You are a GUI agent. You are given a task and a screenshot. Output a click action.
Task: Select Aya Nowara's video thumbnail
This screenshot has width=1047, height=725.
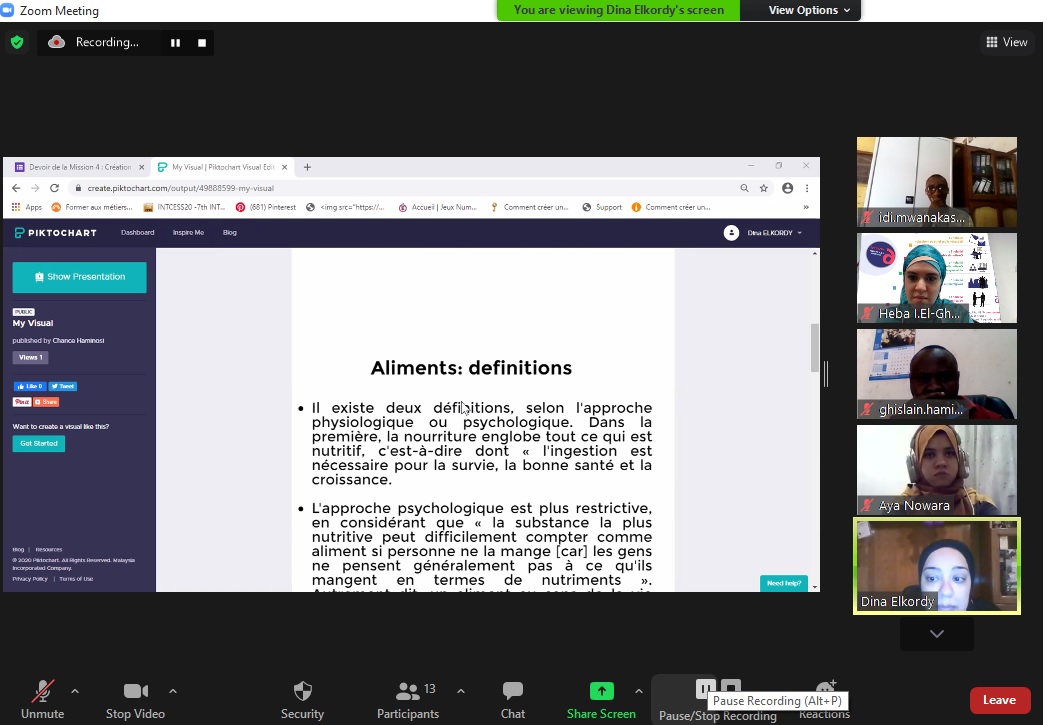(x=936, y=470)
